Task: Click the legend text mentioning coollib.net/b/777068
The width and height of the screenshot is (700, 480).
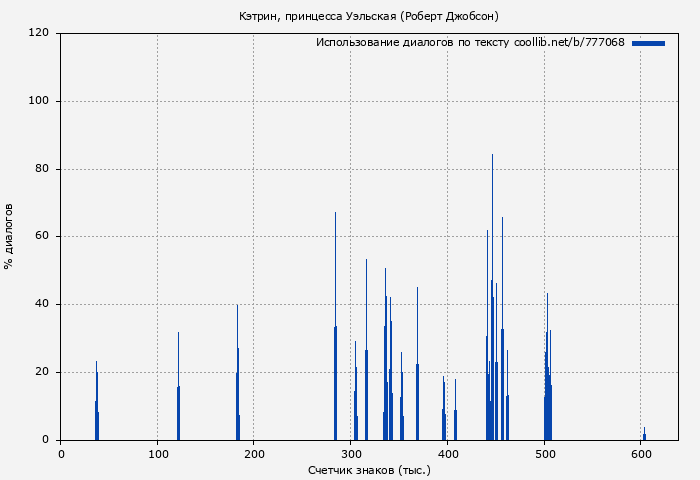Action: (x=470, y=43)
